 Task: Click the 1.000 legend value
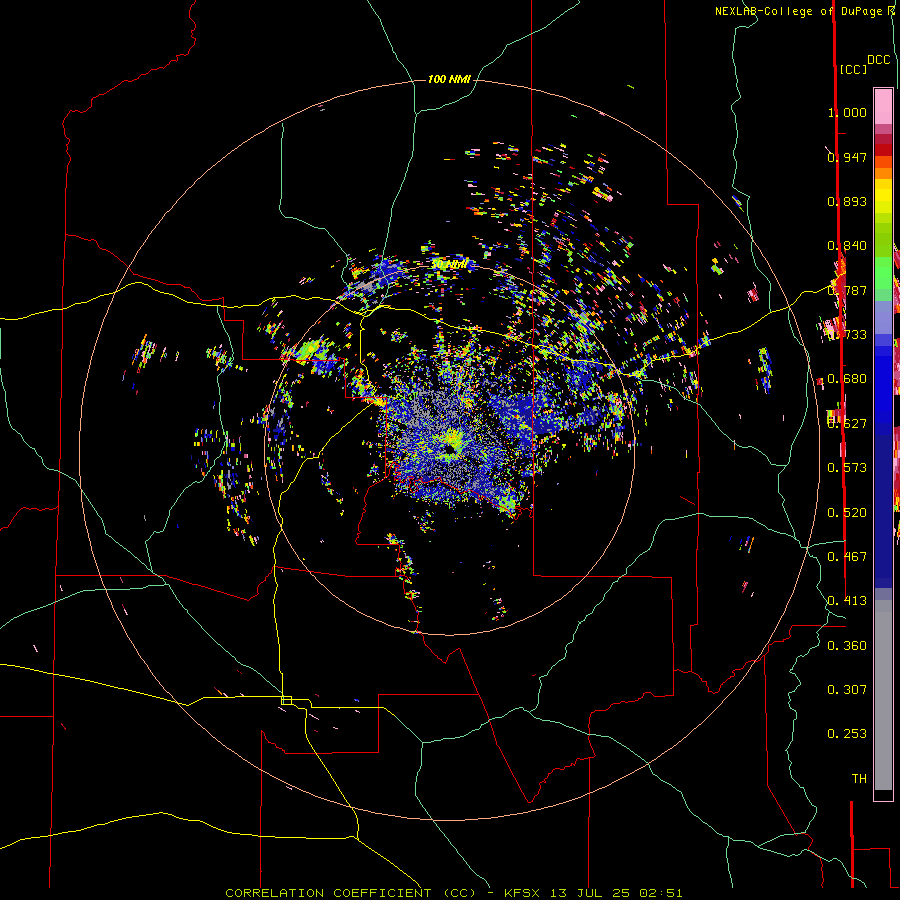847,112
